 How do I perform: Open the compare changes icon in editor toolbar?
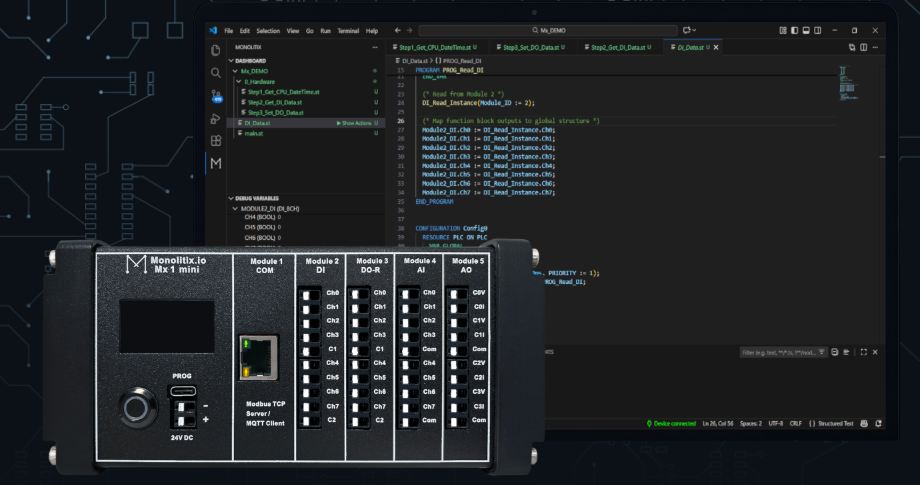[851, 48]
